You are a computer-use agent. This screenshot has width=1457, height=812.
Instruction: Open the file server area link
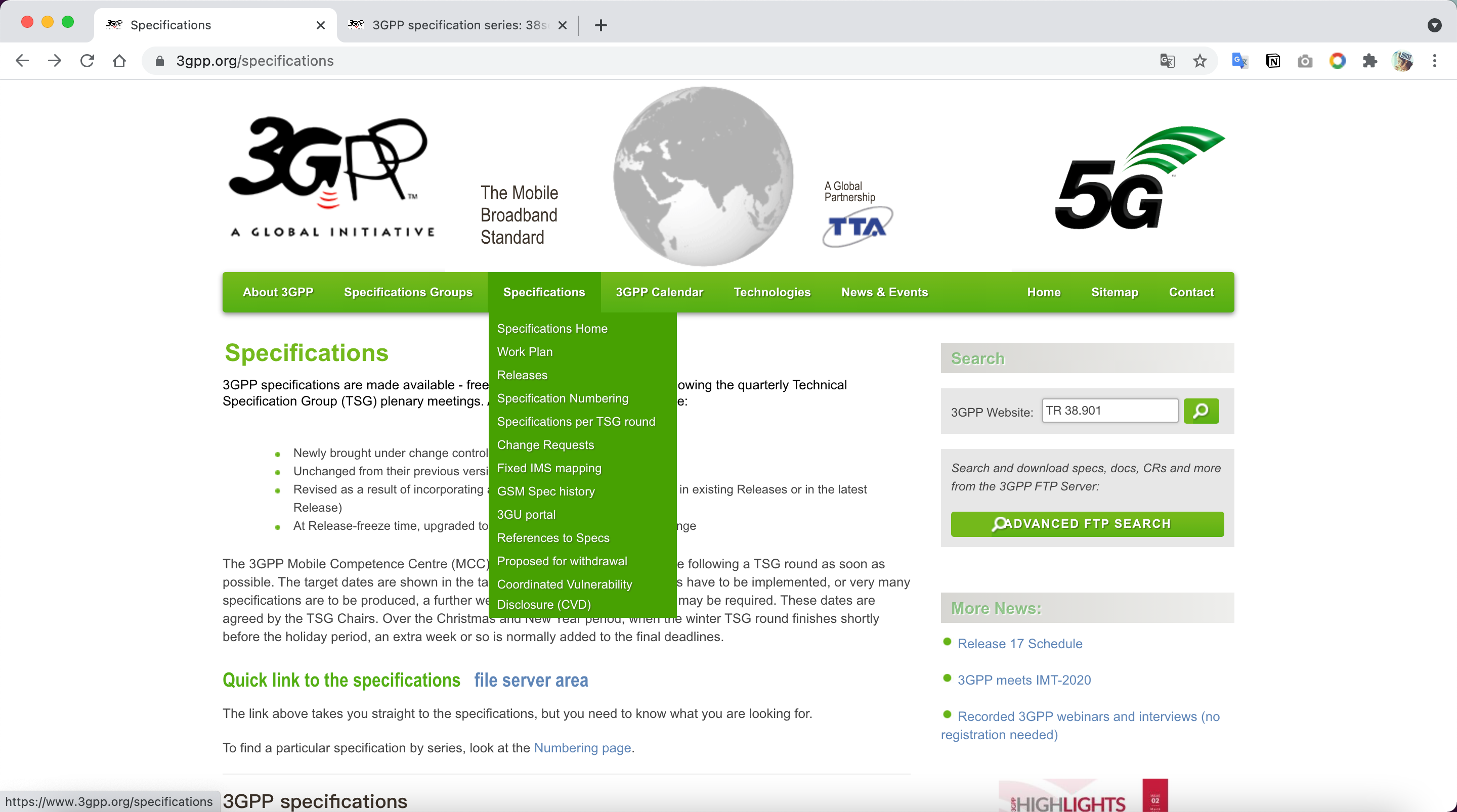pyautogui.click(x=531, y=680)
